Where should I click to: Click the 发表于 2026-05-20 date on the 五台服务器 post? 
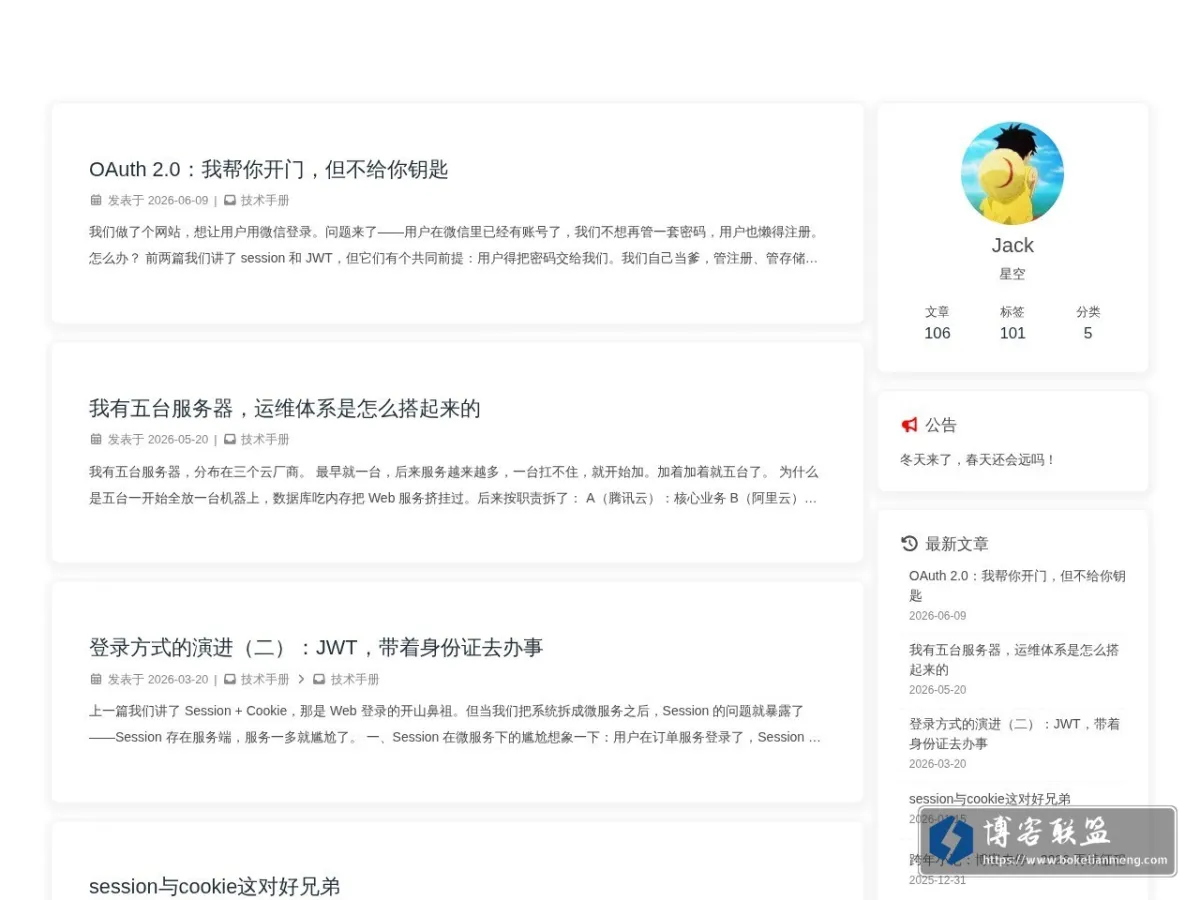pos(158,439)
